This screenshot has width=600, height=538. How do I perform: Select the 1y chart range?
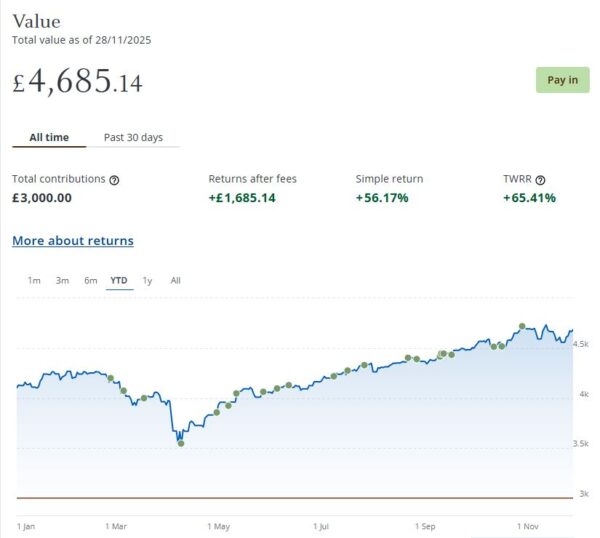point(147,281)
